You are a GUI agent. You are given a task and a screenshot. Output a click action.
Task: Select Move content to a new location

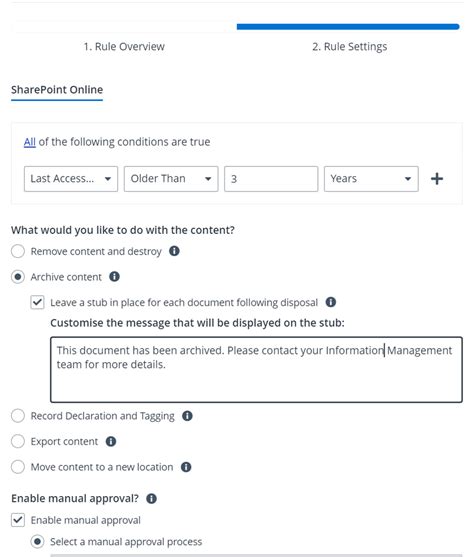tap(18, 467)
